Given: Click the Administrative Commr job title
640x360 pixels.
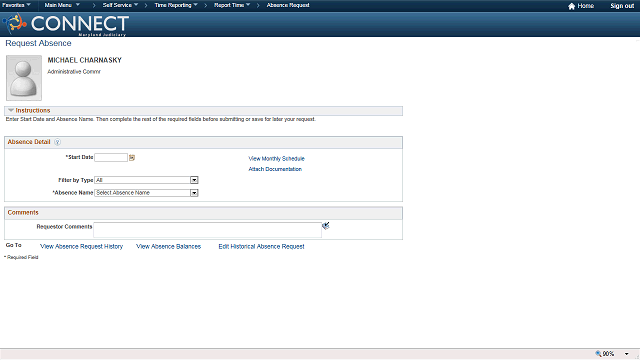Looking at the screenshot, I should 74,72.
